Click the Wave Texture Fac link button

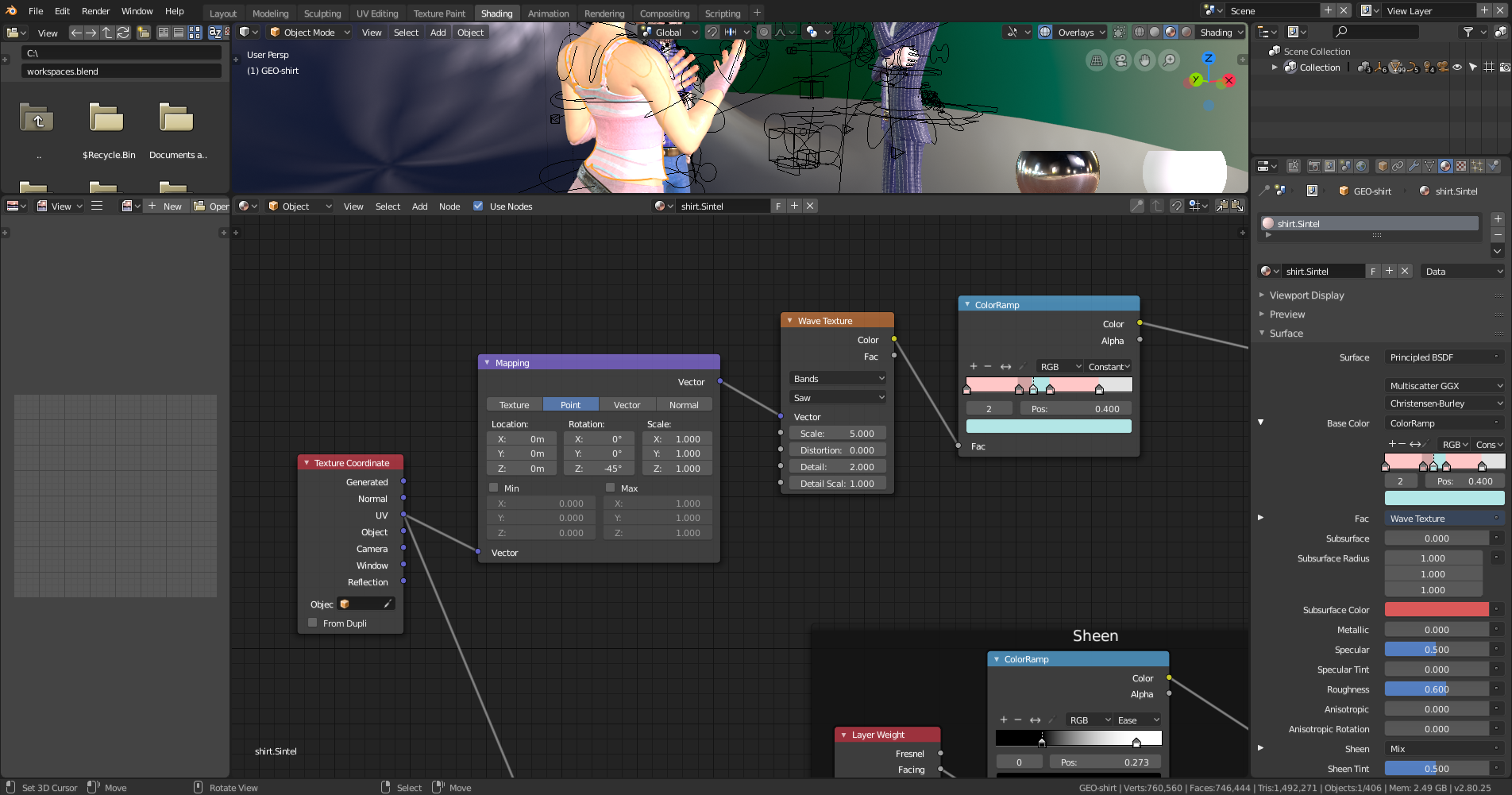pyautogui.click(x=1444, y=519)
